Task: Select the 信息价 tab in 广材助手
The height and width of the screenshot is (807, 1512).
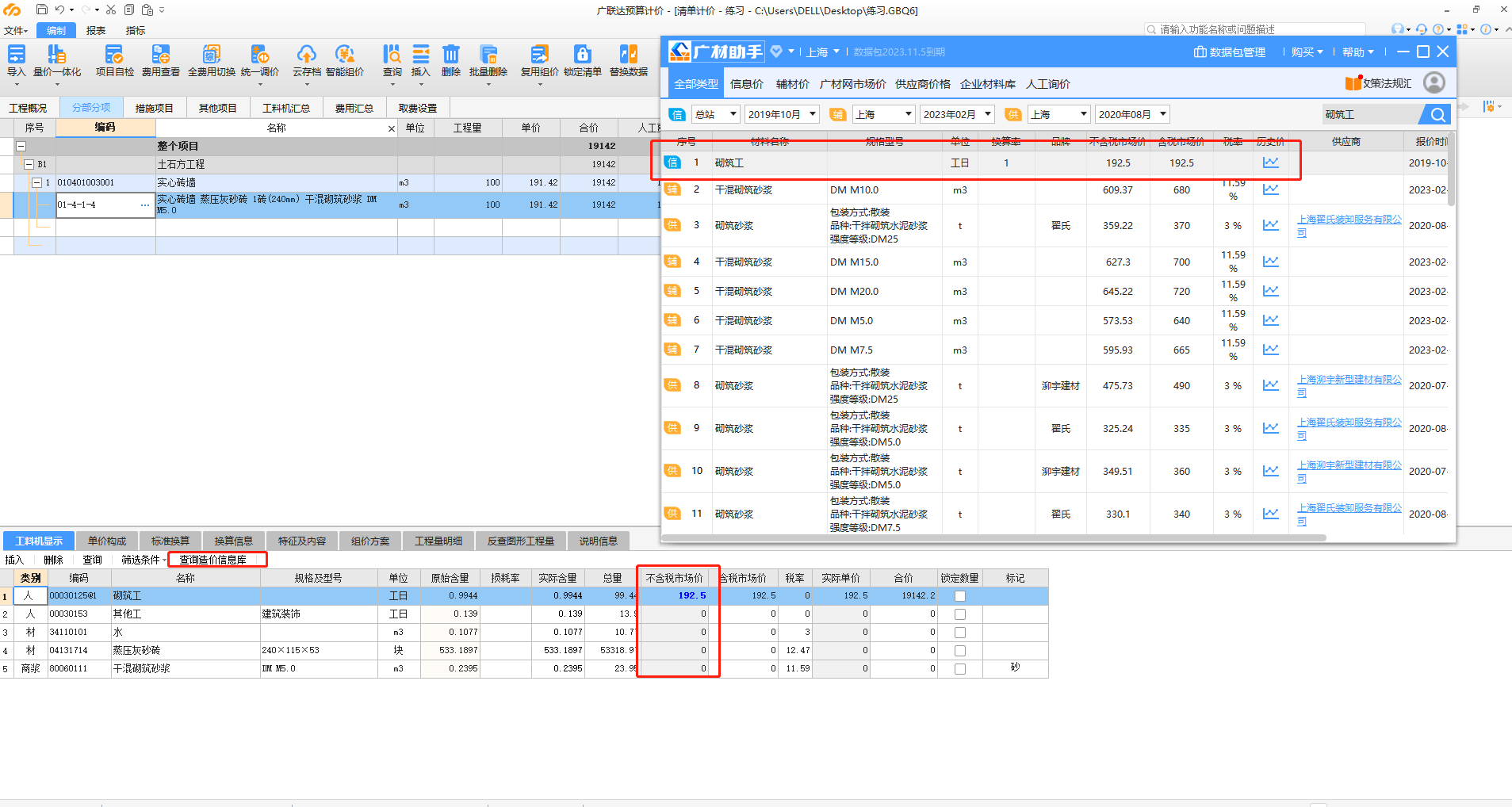Action: tap(747, 84)
